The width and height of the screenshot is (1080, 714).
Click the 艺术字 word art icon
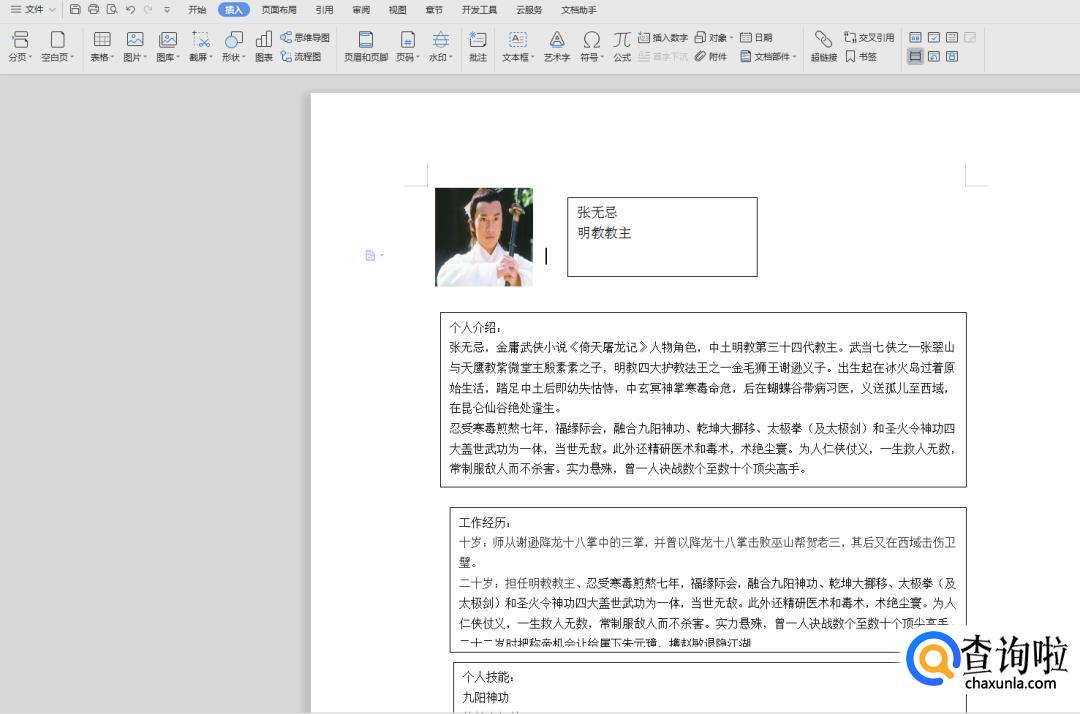(x=557, y=45)
